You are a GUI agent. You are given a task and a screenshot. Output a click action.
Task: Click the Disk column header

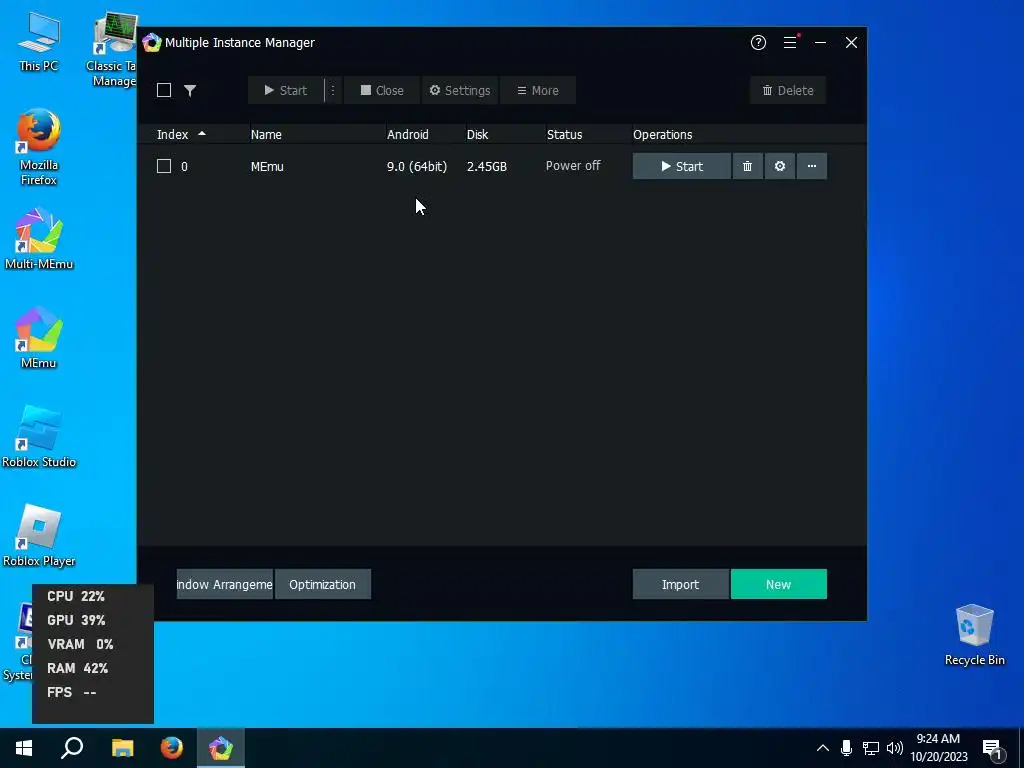tap(477, 135)
